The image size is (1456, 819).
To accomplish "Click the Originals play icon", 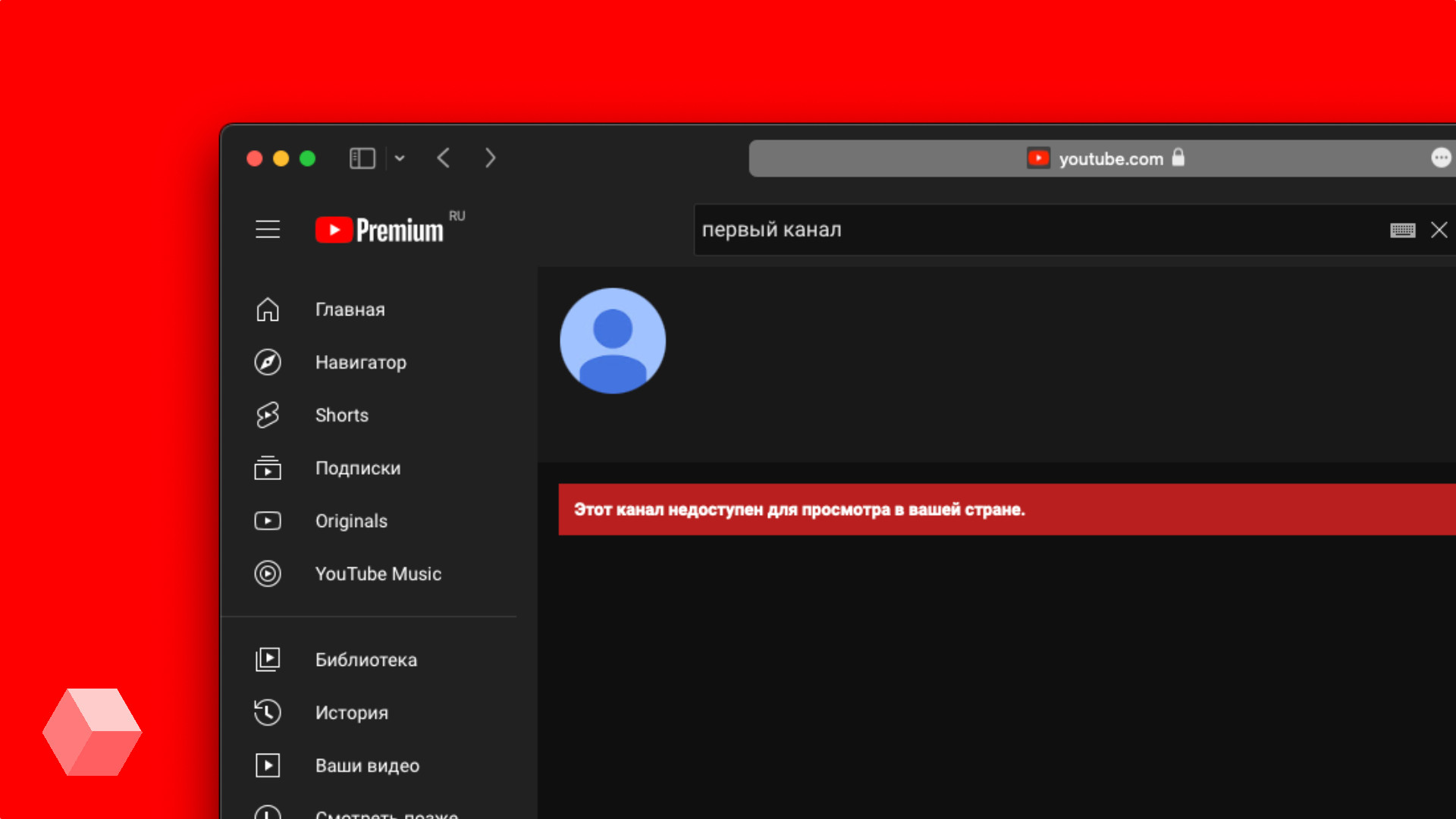I will coord(268,521).
